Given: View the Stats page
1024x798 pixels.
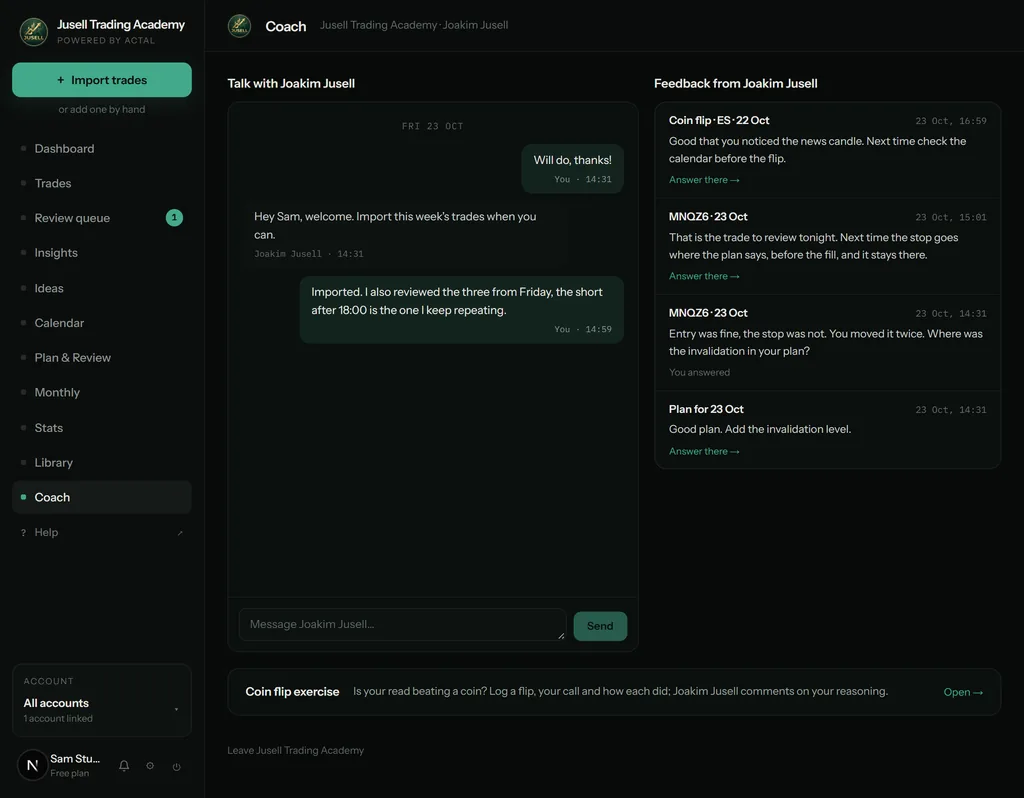Looking at the screenshot, I should pyautogui.click(x=102, y=428).
